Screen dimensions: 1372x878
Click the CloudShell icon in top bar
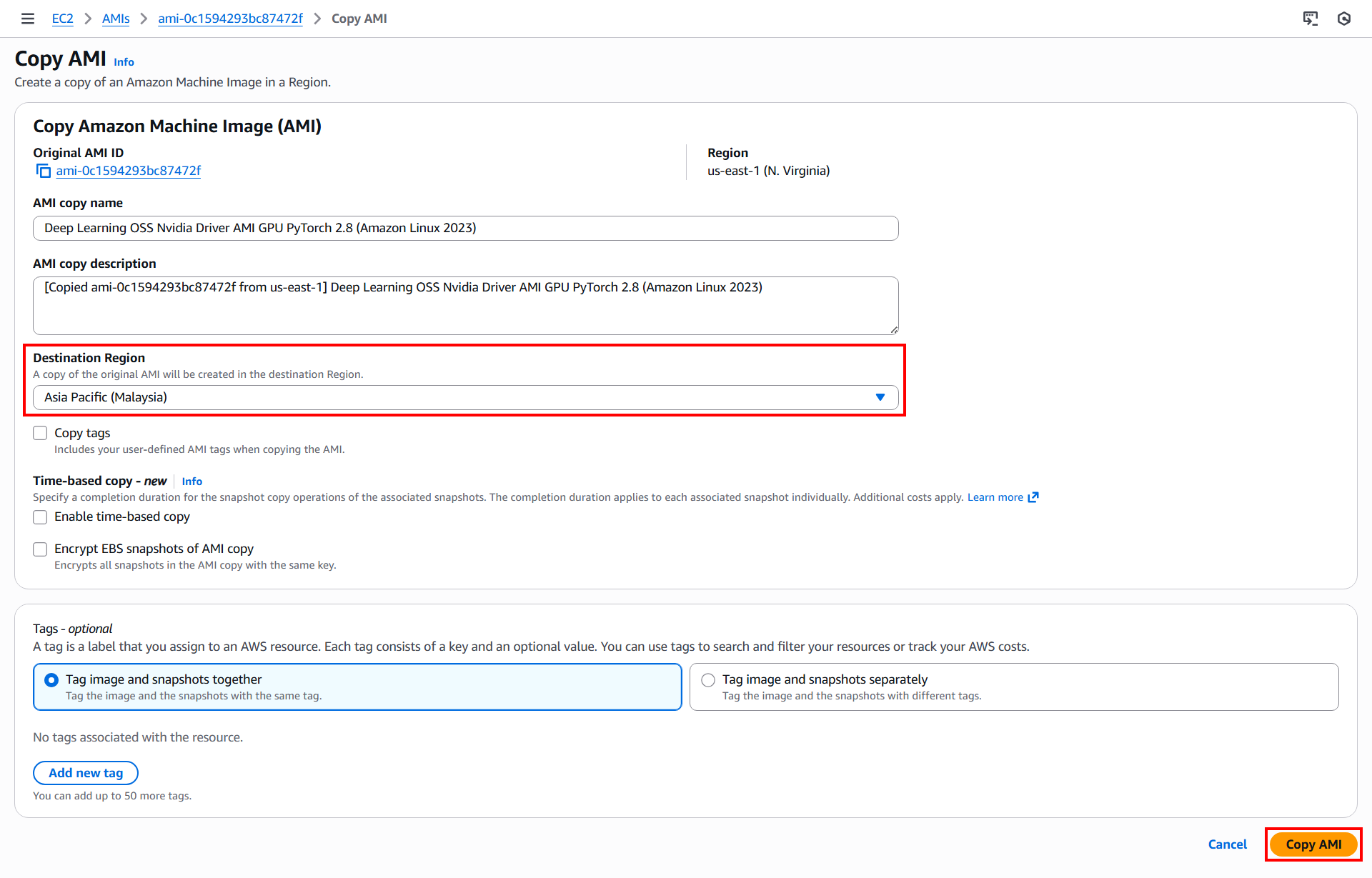[1310, 19]
